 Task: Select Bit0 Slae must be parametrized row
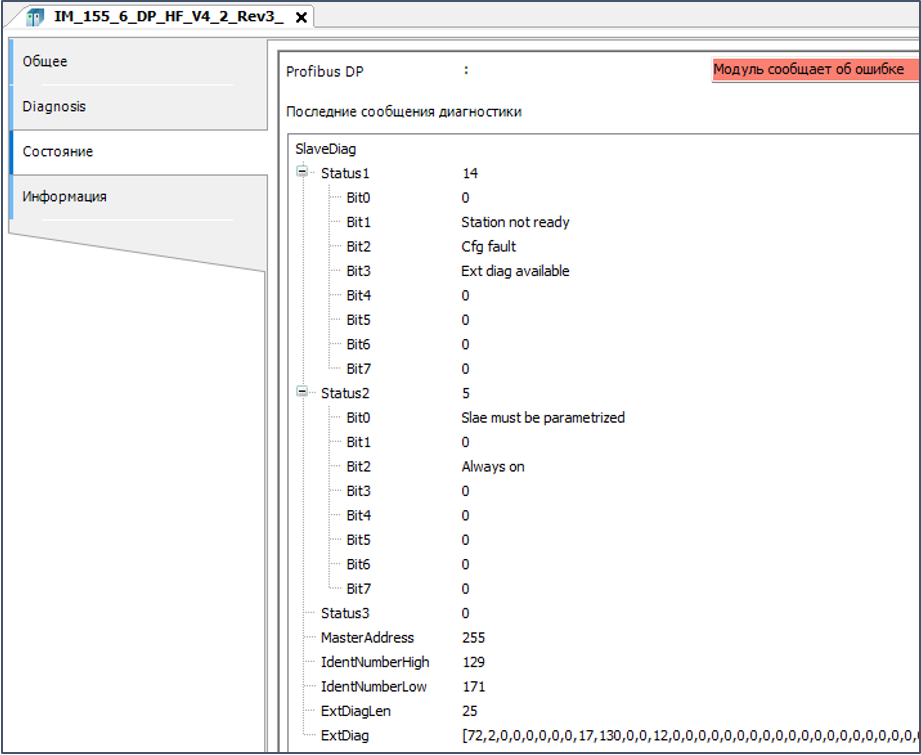(542, 418)
